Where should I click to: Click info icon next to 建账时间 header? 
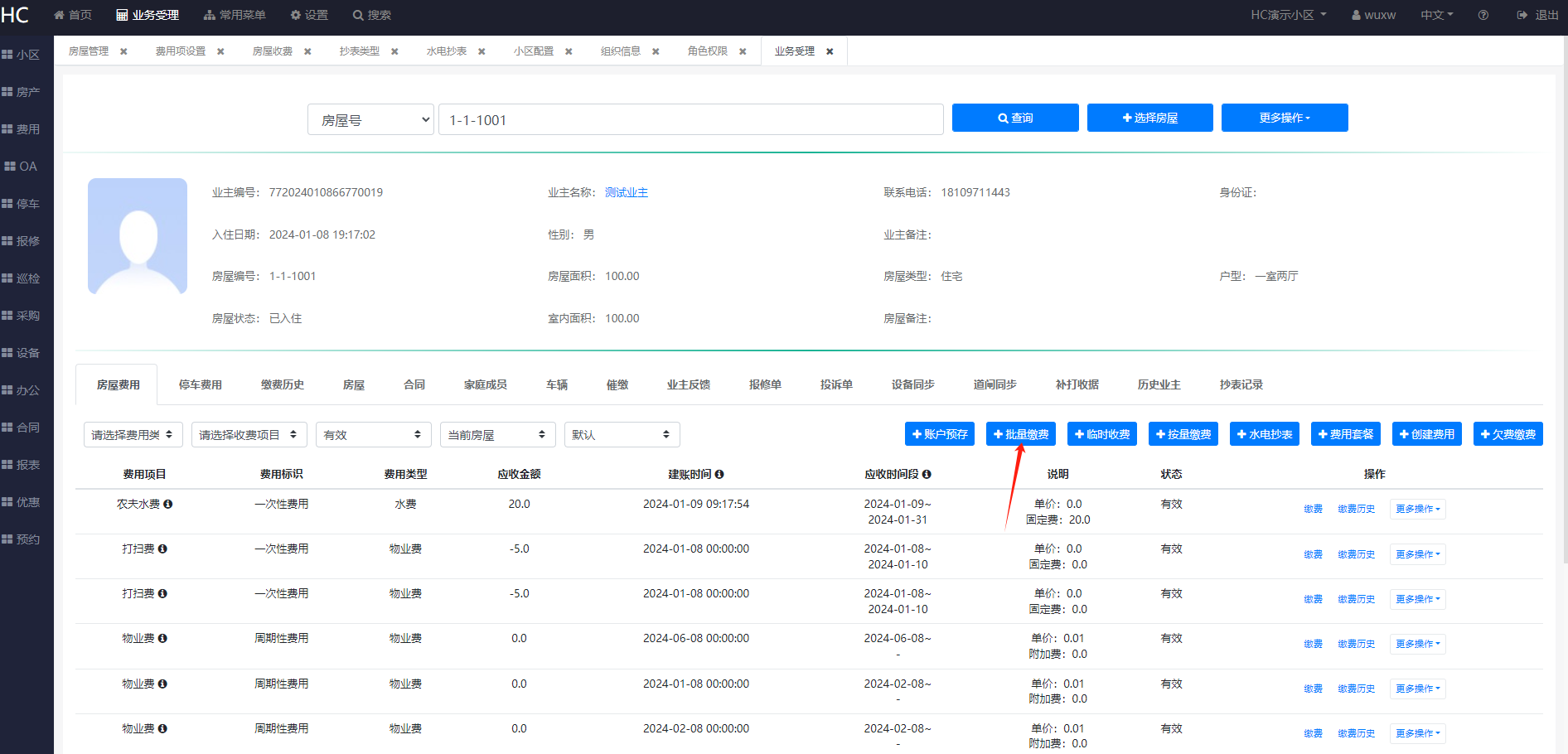coord(719,474)
